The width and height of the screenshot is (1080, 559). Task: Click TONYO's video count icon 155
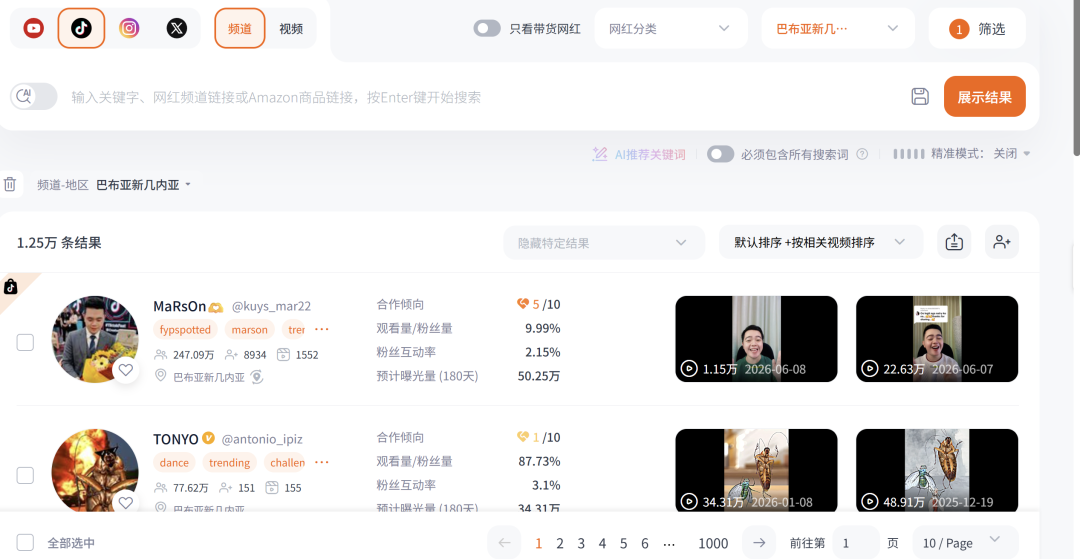tap(272, 487)
